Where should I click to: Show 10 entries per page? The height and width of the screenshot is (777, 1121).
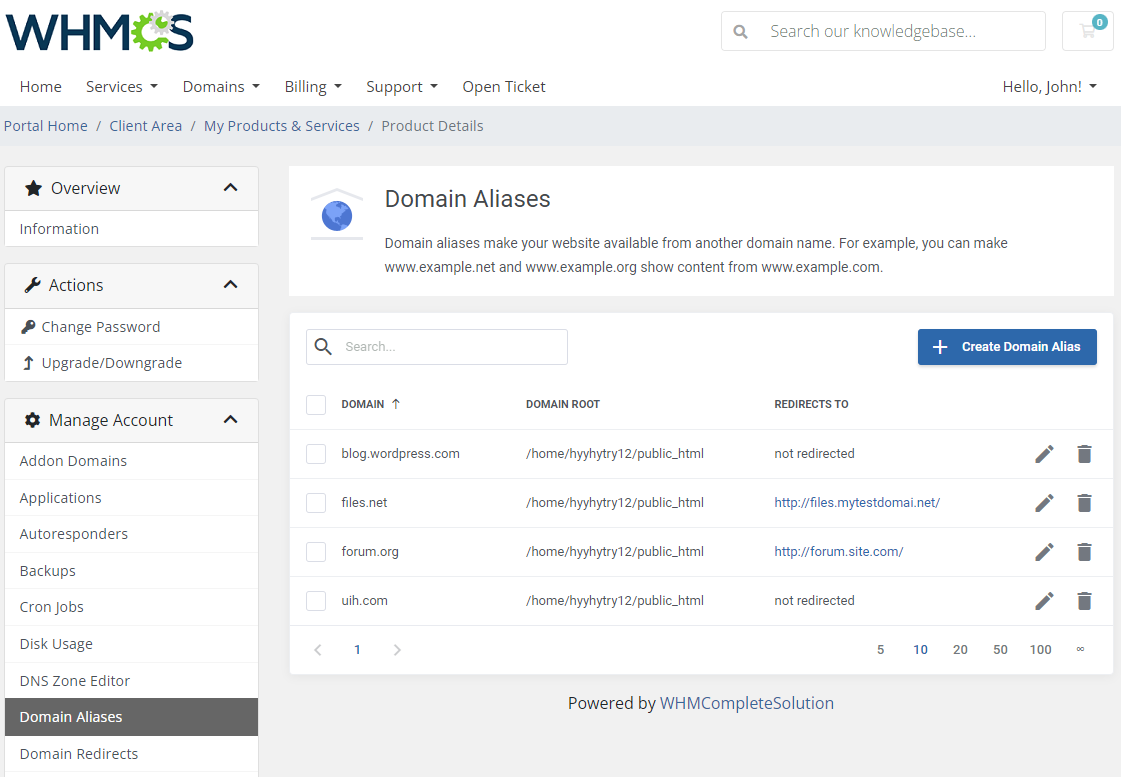click(x=920, y=650)
